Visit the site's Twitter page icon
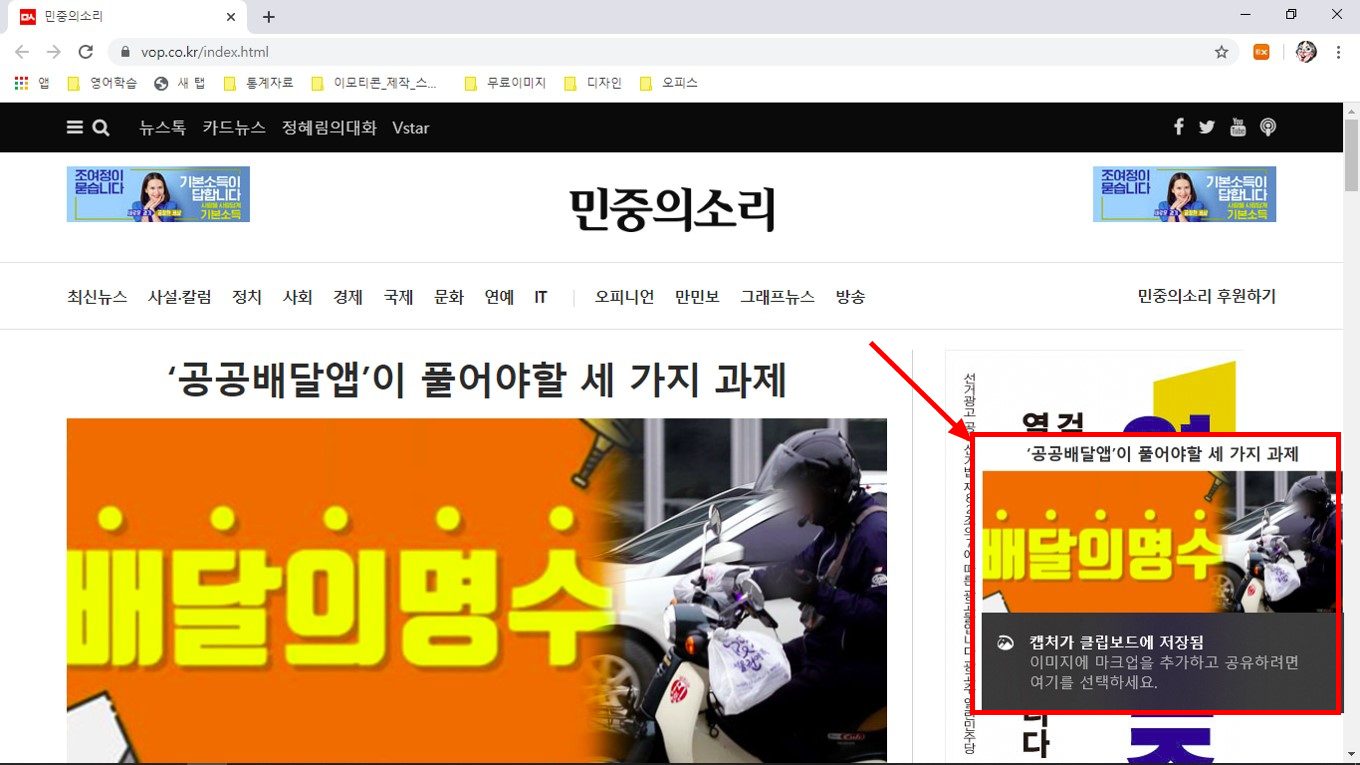The image size is (1360, 765). (1207, 127)
